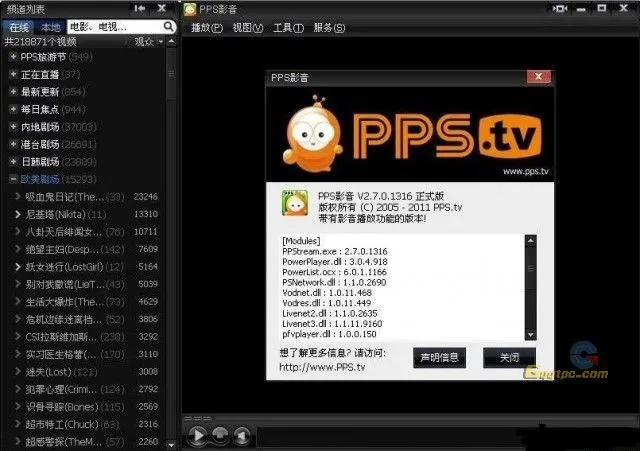
Task: Click PowerPlayer.dll : 3.0.4.918 line
Action: [x=335, y=262]
